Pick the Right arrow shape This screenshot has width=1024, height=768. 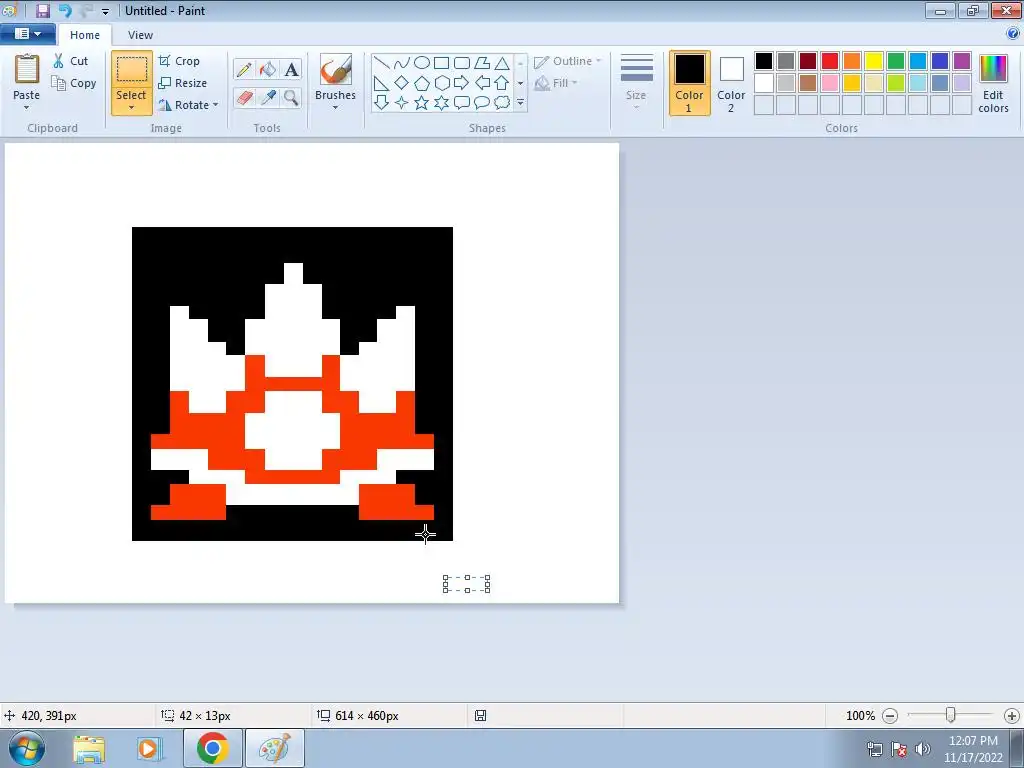tap(462, 83)
